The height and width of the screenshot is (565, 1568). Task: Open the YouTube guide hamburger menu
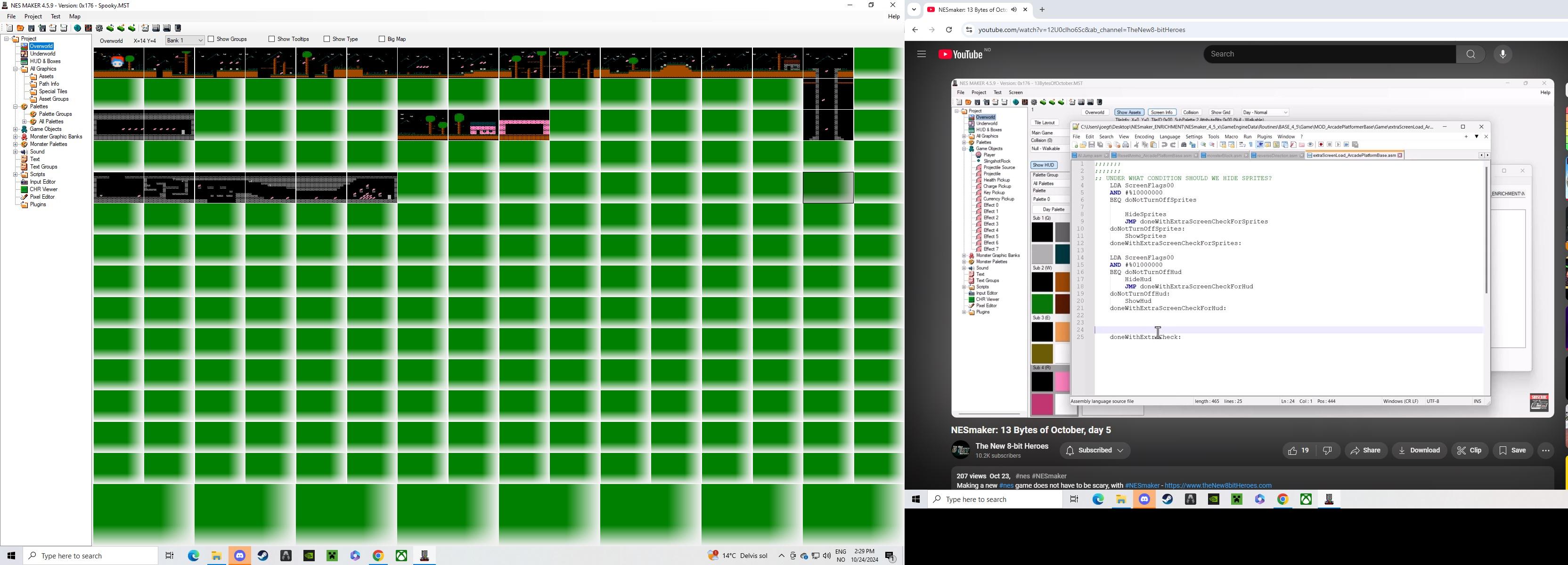[921, 54]
